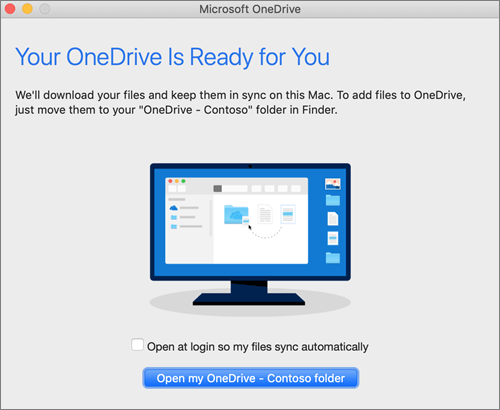Click the folder icon beneath the photo icon

[x=333, y=200]
